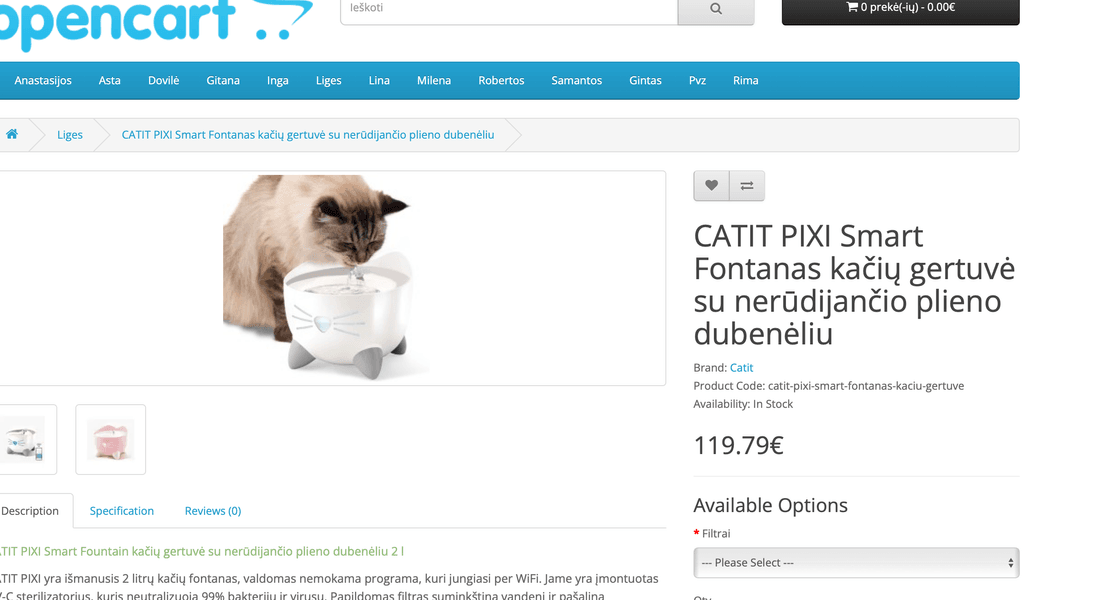The image size is (1097, 600).
Task: Click the Catit brand link
Action: (x=742, y=367)
